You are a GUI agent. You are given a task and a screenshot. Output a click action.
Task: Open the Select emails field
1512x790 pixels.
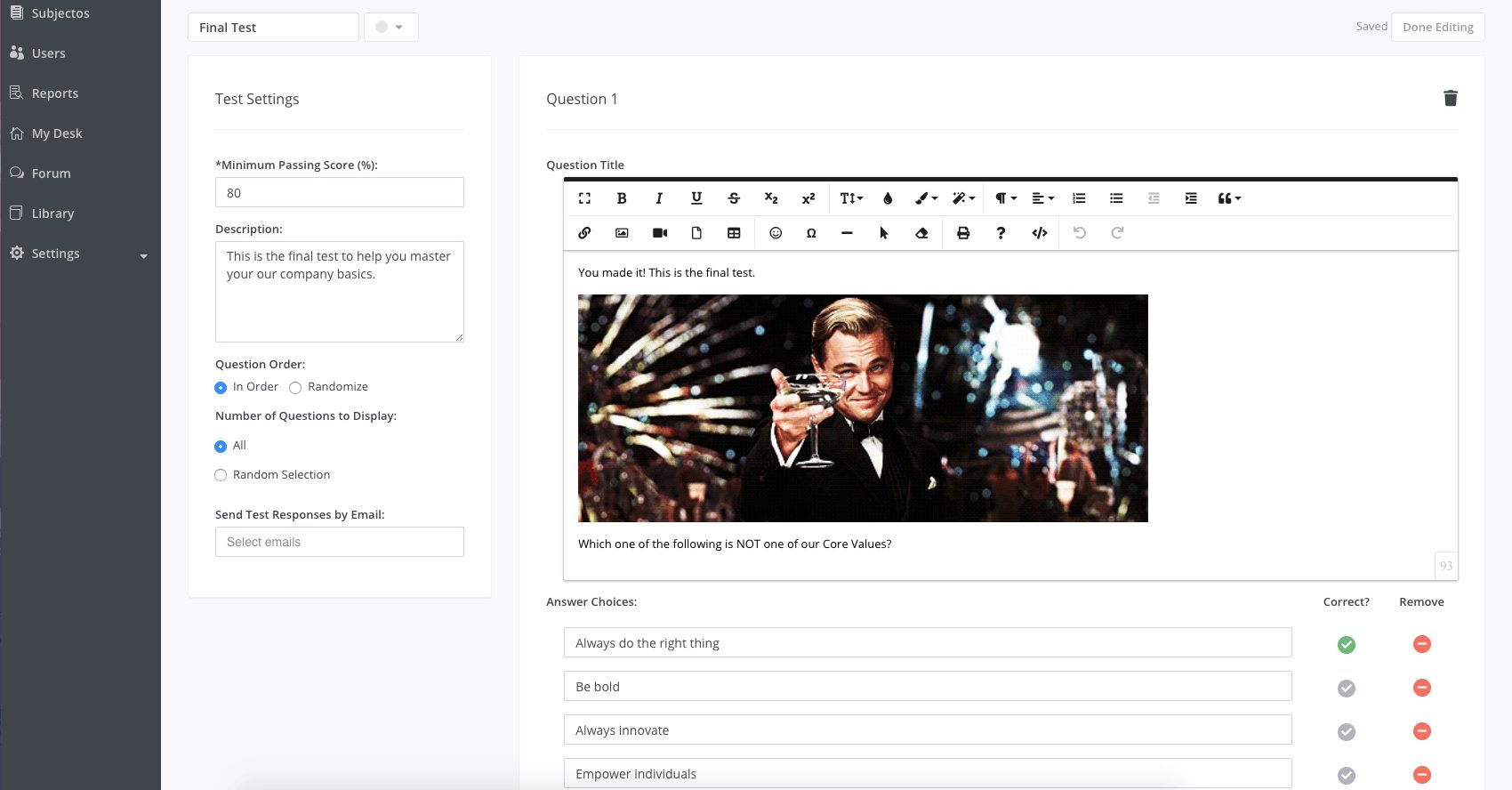(x=340, y=542)
